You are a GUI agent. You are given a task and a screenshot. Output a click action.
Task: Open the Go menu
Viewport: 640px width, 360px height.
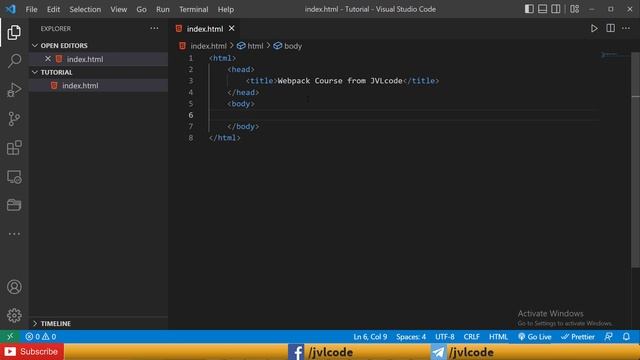[141, 9]
